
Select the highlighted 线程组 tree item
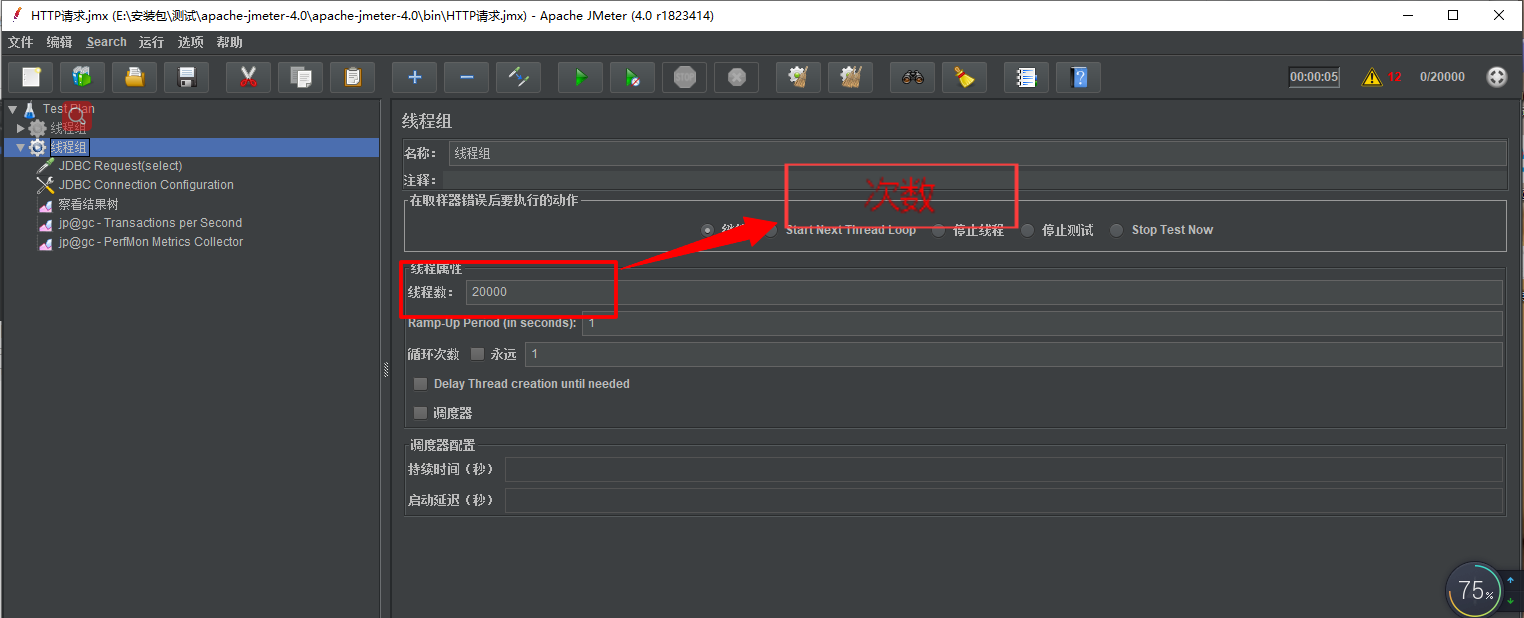(x=69, y=148)
